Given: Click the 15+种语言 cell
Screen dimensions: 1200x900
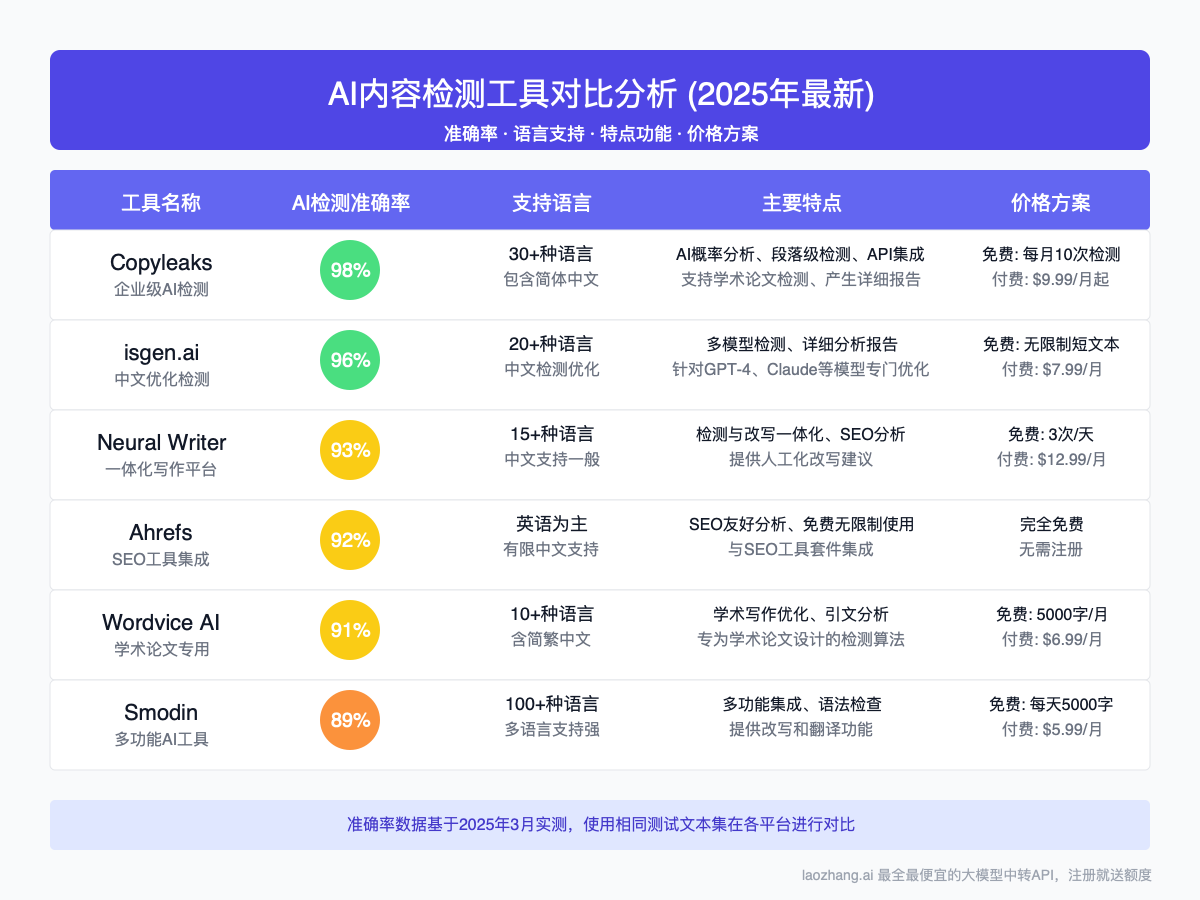Looking at the screenshot, I should pos(551,434).
